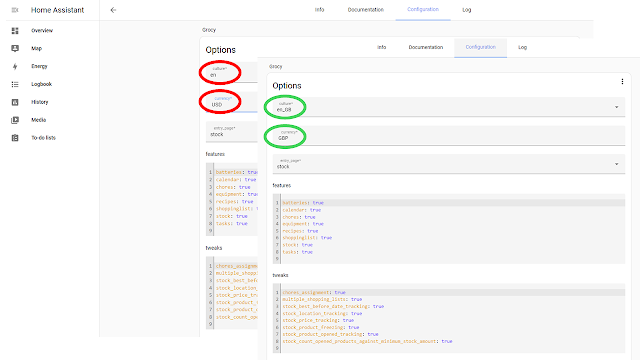Open Map in the sidebar
Screen dimensions: 640x360
point(36,49)
